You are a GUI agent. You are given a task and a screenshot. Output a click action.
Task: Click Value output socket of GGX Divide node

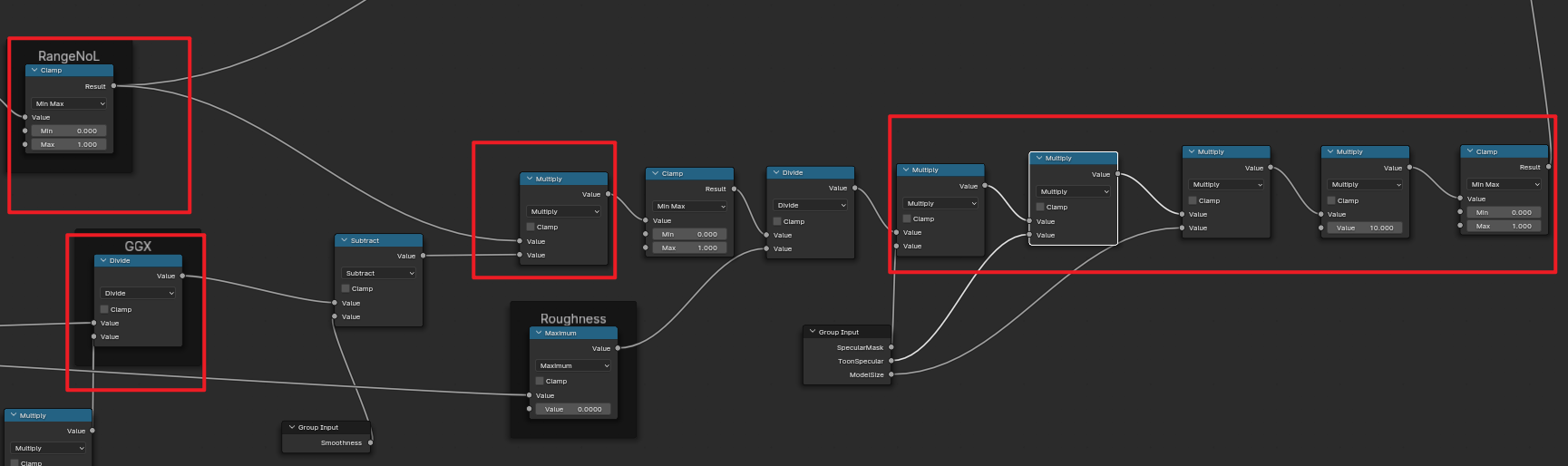click(x=182, y=276)
